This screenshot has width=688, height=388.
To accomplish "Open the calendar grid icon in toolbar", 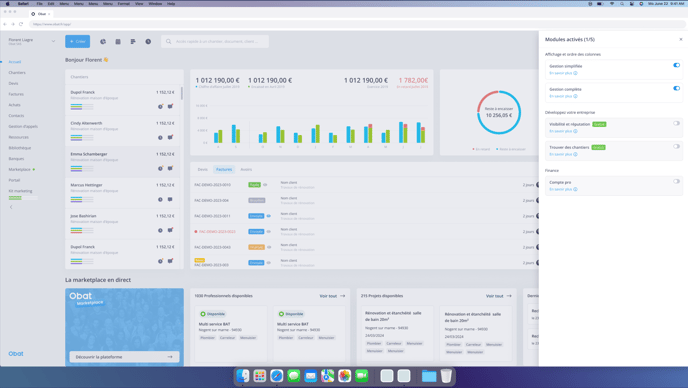I will [118, 41].
